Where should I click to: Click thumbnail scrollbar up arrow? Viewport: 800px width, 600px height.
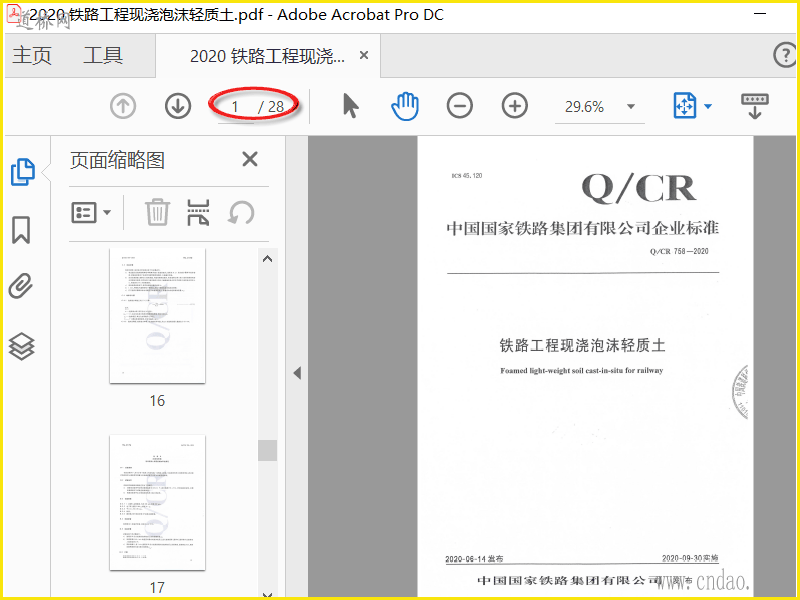[267, 259]
